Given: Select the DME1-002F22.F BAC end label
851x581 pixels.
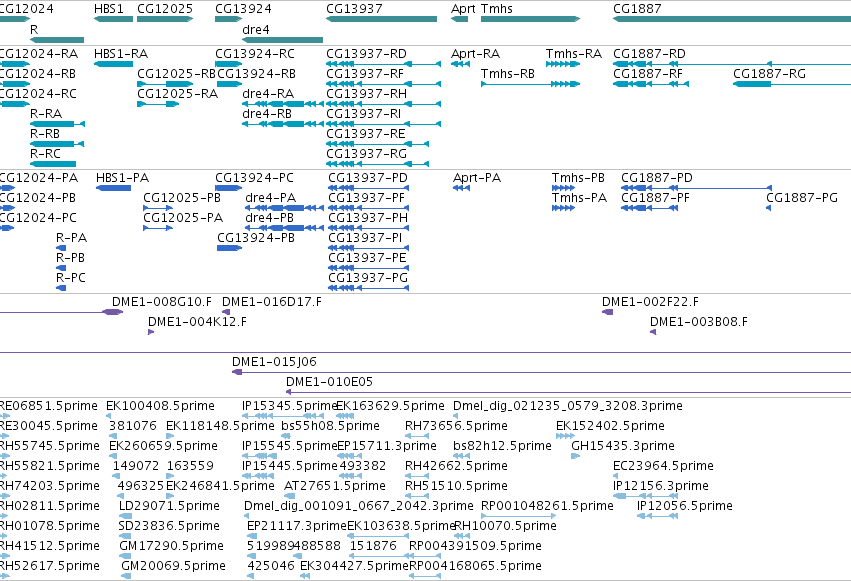Looking at the screenshot, I should pyautogui.click(x=651, y=302).
